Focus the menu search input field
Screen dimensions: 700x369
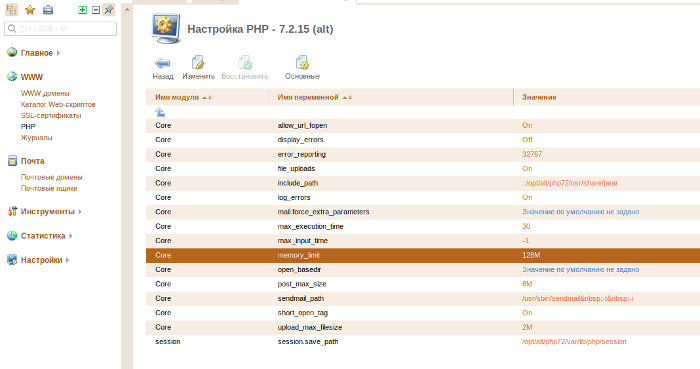point(60,29)
